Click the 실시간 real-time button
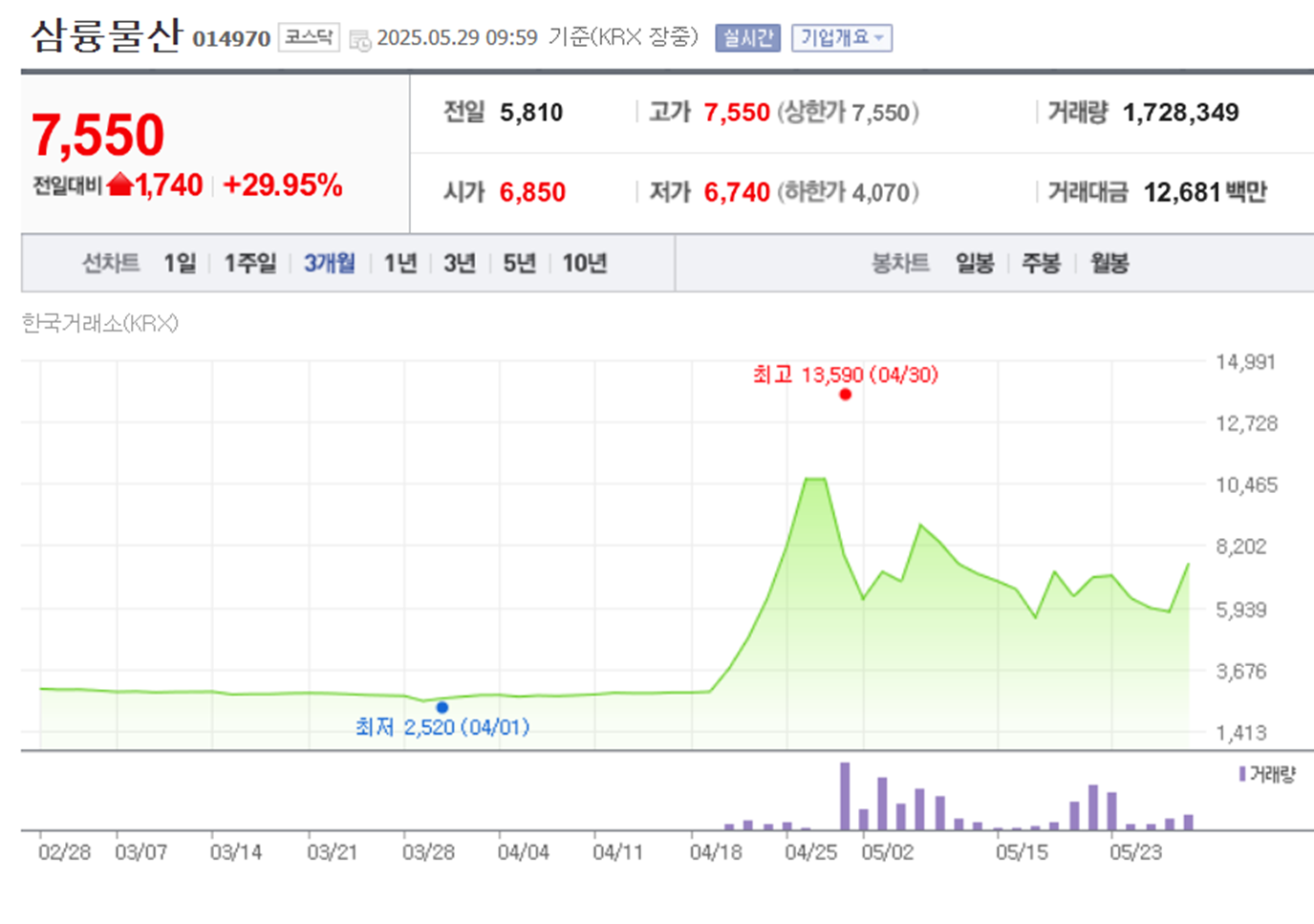The height and width of the screenshot is (924, 1314). tap(747, 37)
